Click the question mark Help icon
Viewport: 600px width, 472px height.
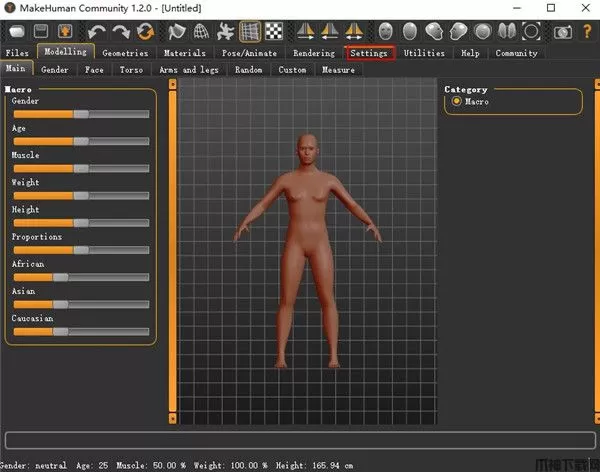point(586,31)
